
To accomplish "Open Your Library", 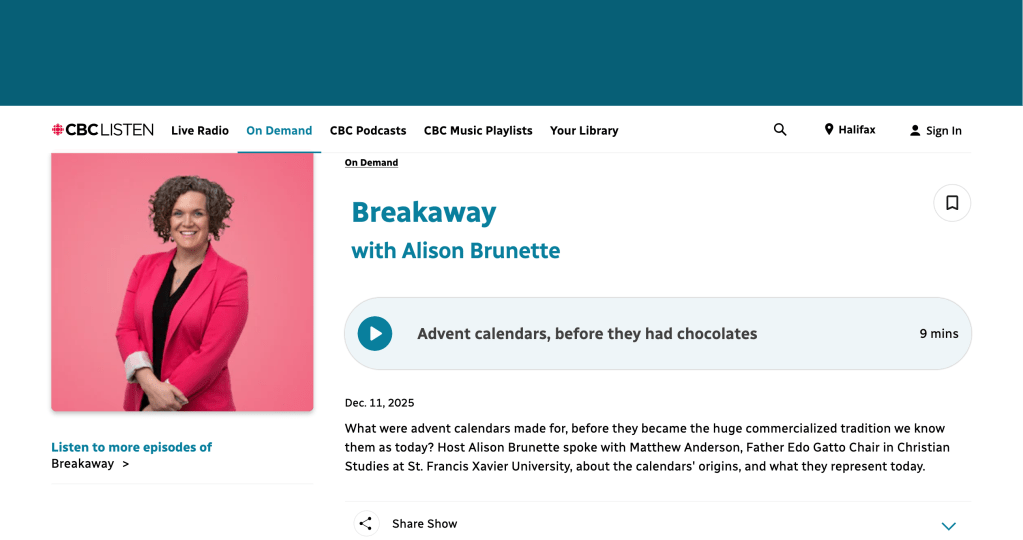I will [x=584, y=131].
